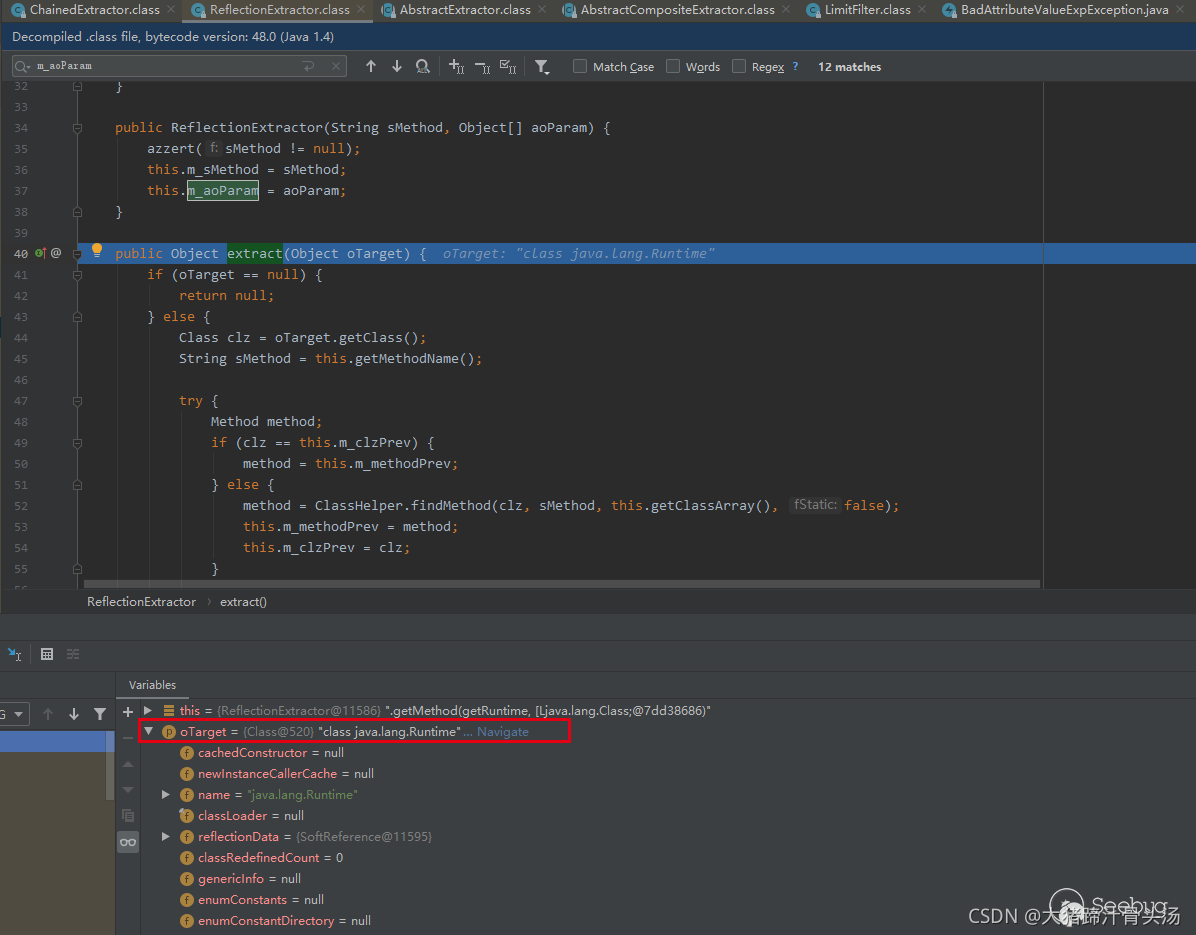This screenshot has height=935, width=1196.
Task: Click the Navigate link beside oTarget
Action: 502,732
